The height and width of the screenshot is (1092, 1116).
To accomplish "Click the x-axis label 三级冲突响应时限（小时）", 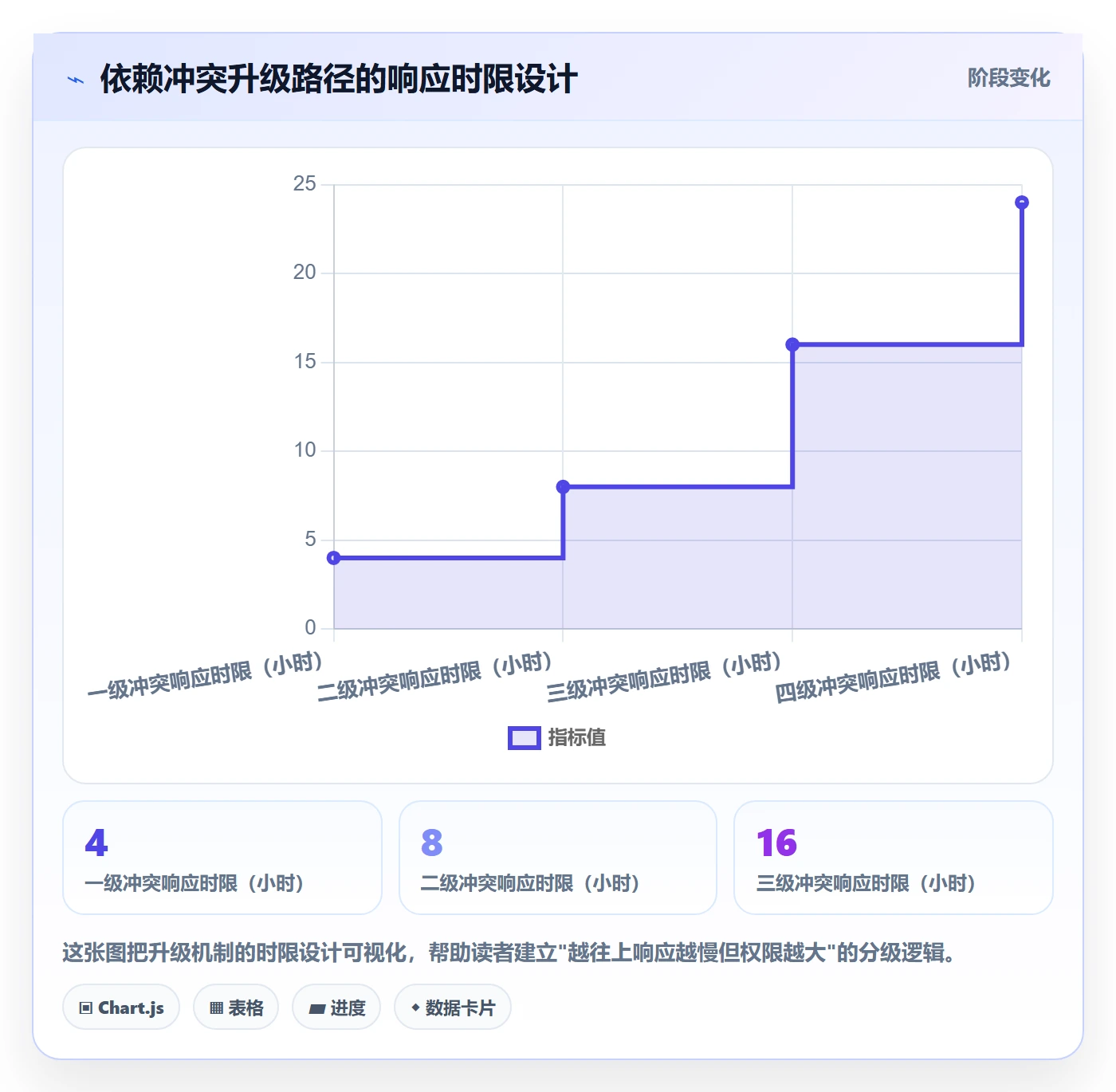I will [665, 675].
